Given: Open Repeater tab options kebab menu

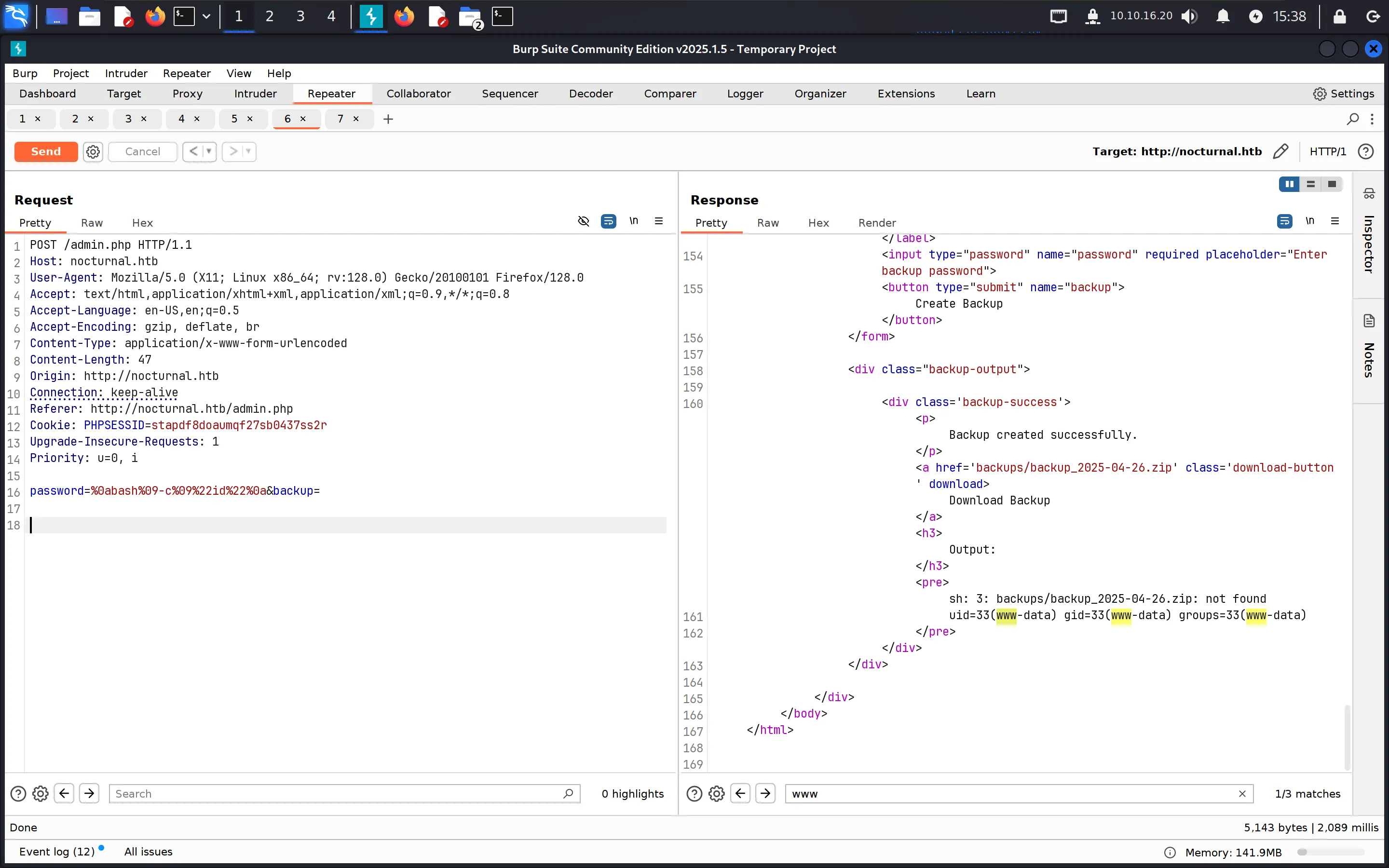Looking at the screenshot, I should pos(1372,119).
